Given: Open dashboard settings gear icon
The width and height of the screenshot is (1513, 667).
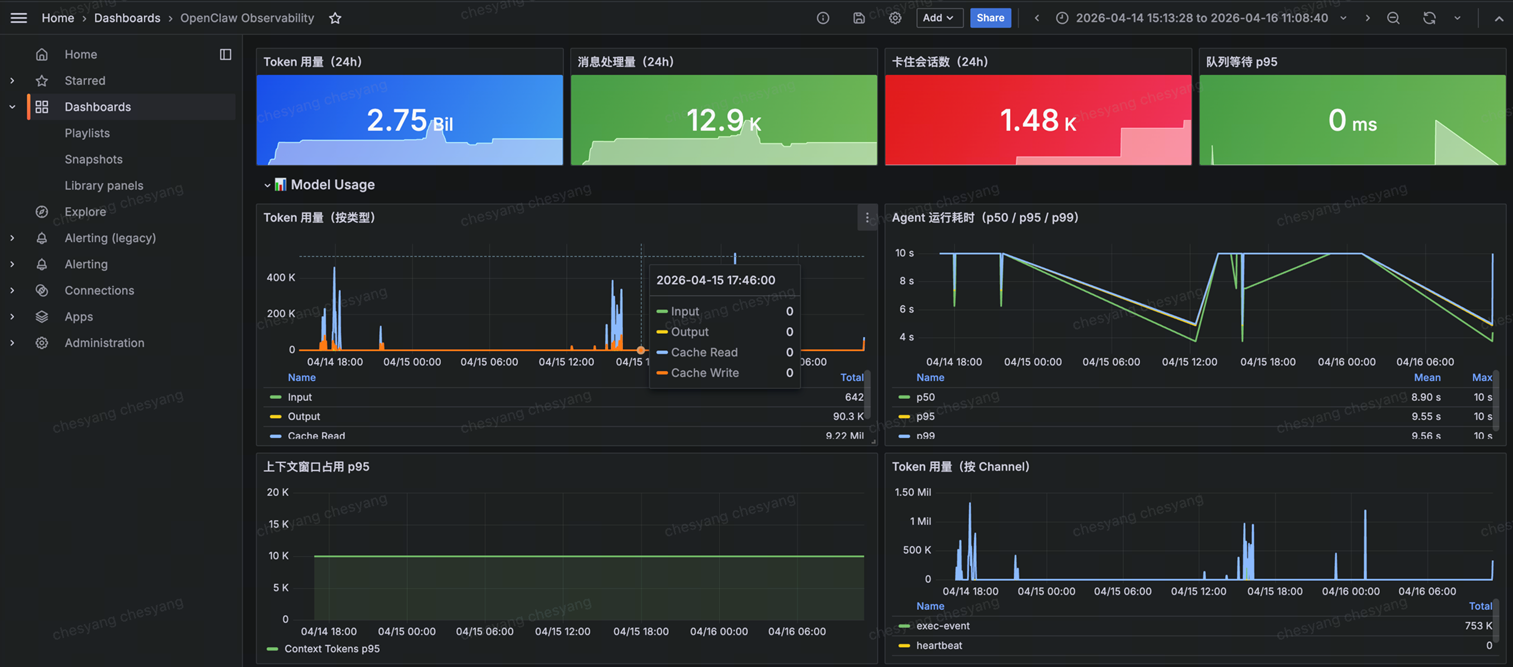Looking at the screenshot, I should (x=895, y=18).
